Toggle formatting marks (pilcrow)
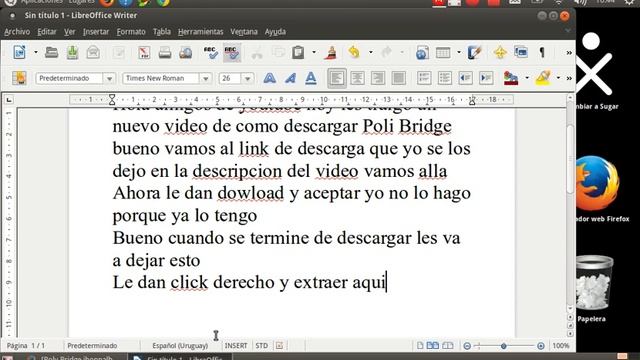 (542, 52)
